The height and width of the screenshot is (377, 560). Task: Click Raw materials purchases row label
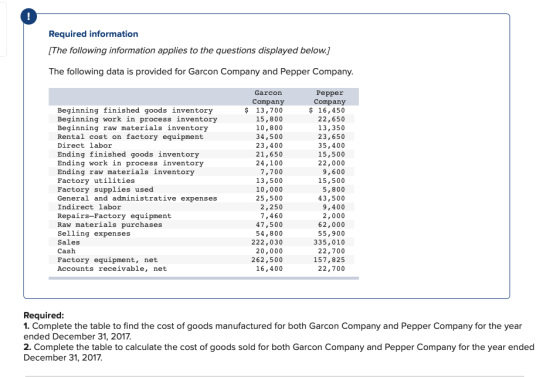[x=110, y=225]
